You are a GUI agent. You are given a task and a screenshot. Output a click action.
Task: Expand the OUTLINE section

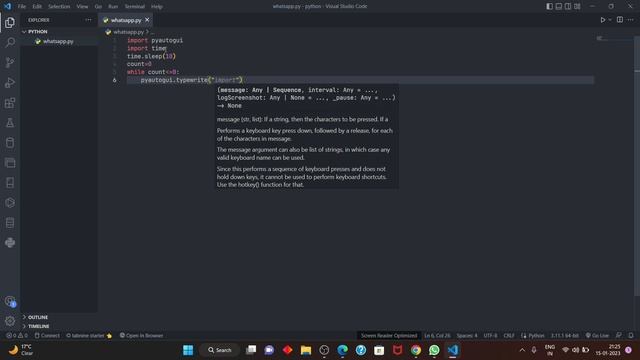coord(59,317)
